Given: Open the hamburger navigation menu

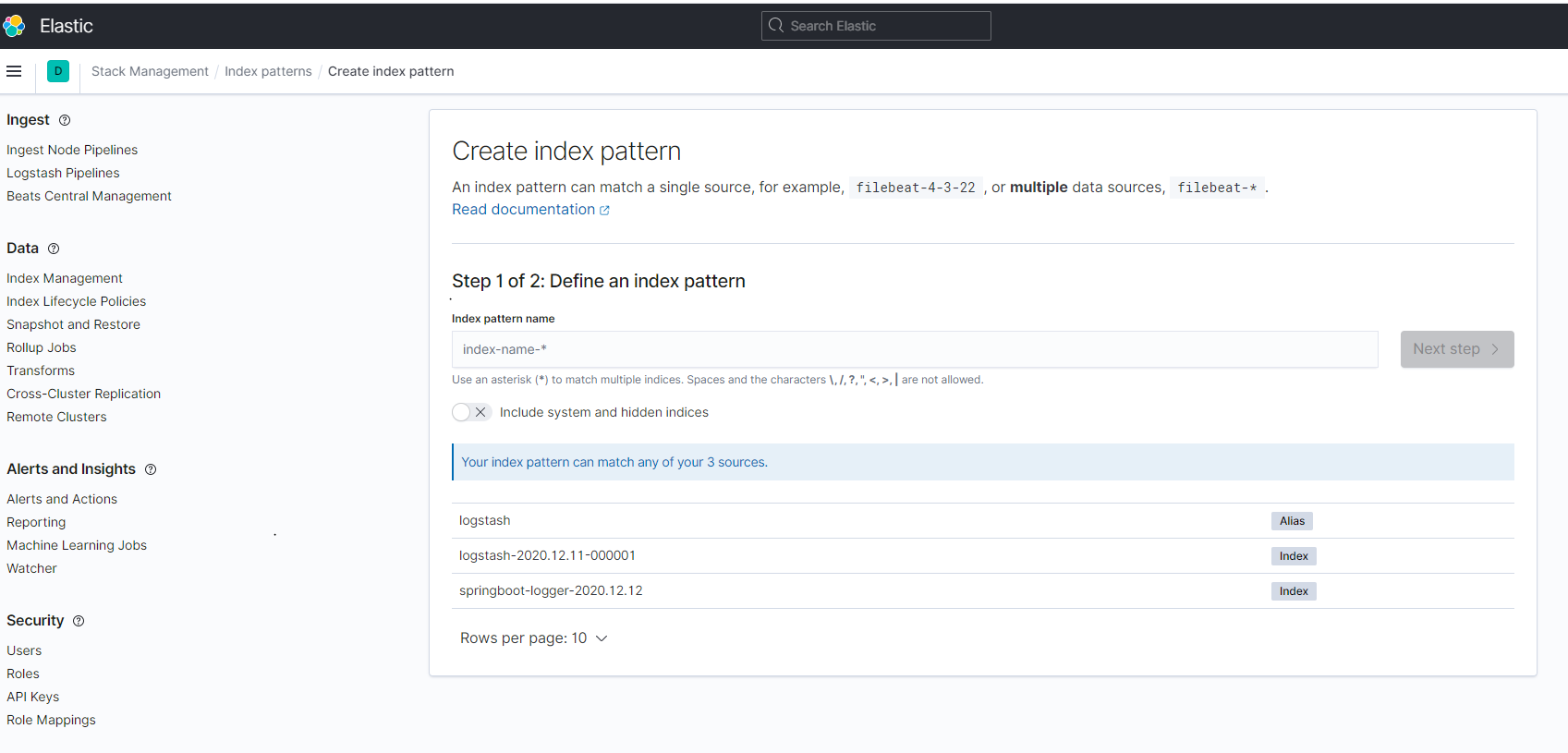Looking at the screenshot, I should click(x=14, y=71).
